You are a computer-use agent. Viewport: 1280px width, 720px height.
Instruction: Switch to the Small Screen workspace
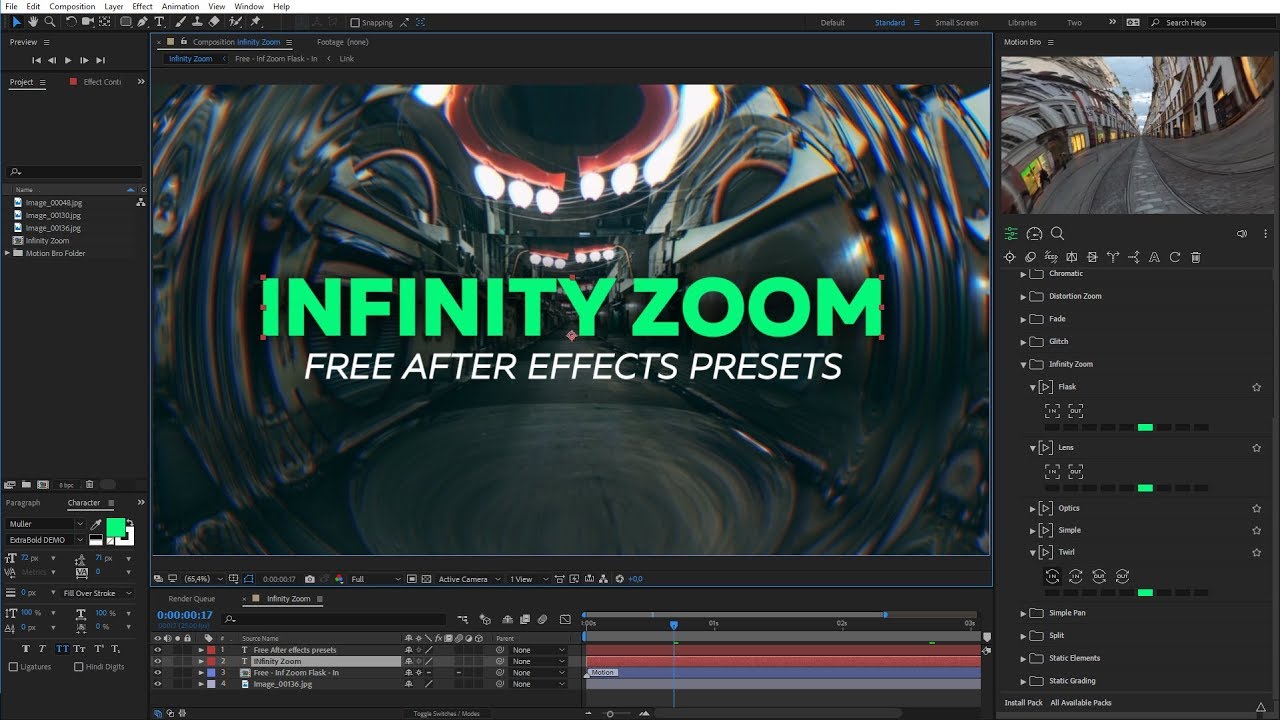tap(957, 22)
